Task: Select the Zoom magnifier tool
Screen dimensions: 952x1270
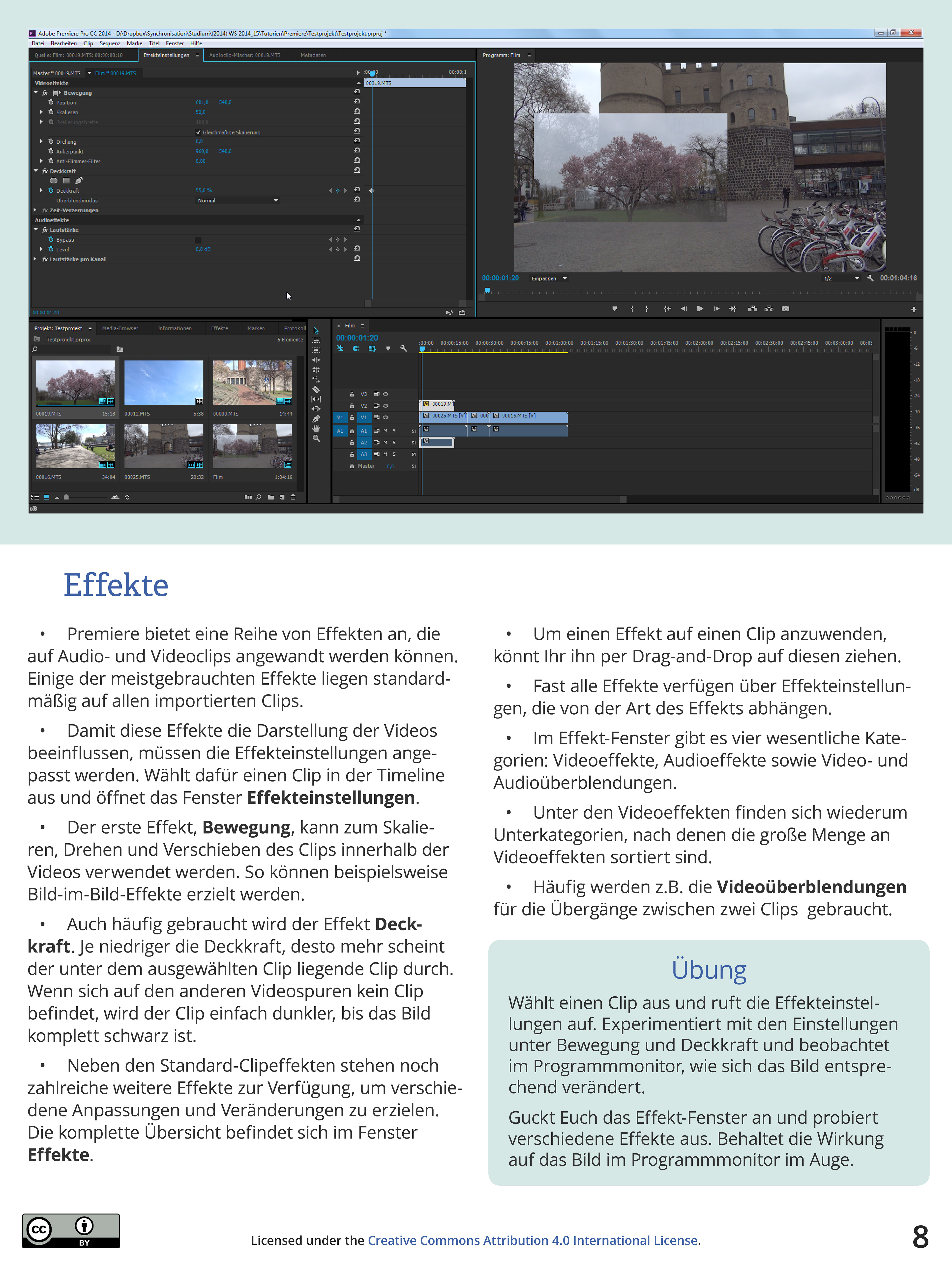Action: point(316,438)
